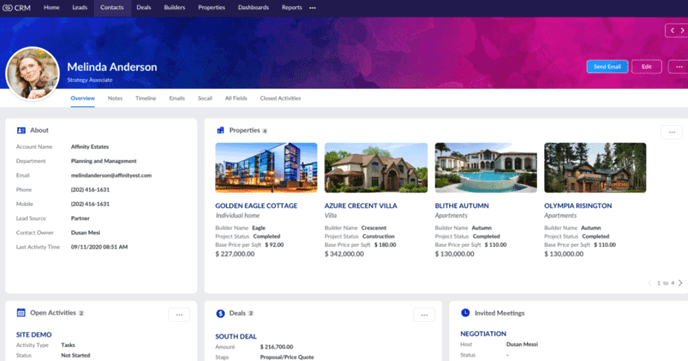Open the South Deal link
The width and height of the screenshot is (688, 361).
[x=236, y=336]
